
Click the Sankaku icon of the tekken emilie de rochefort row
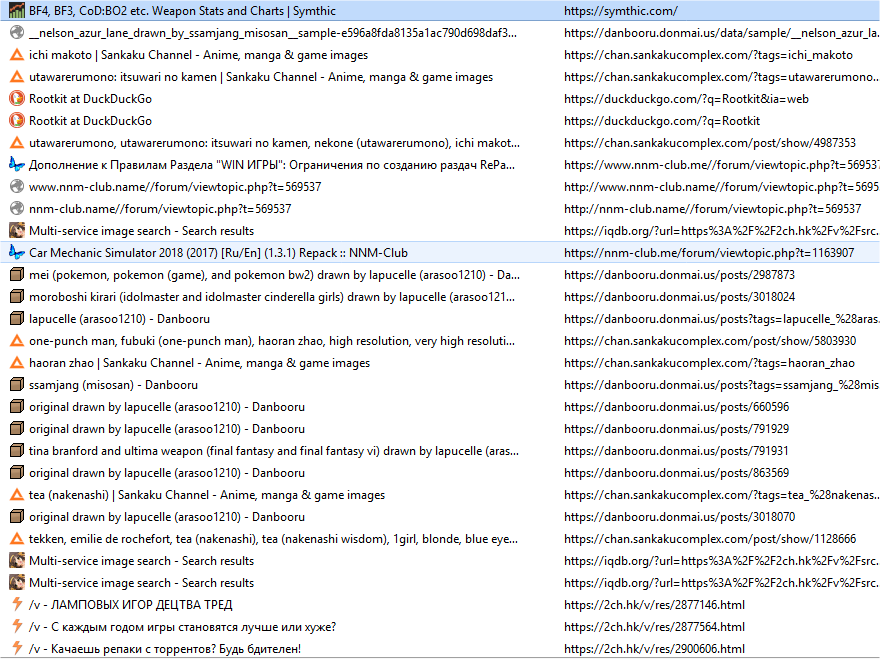pyautogui.click(x=17, y=538)
